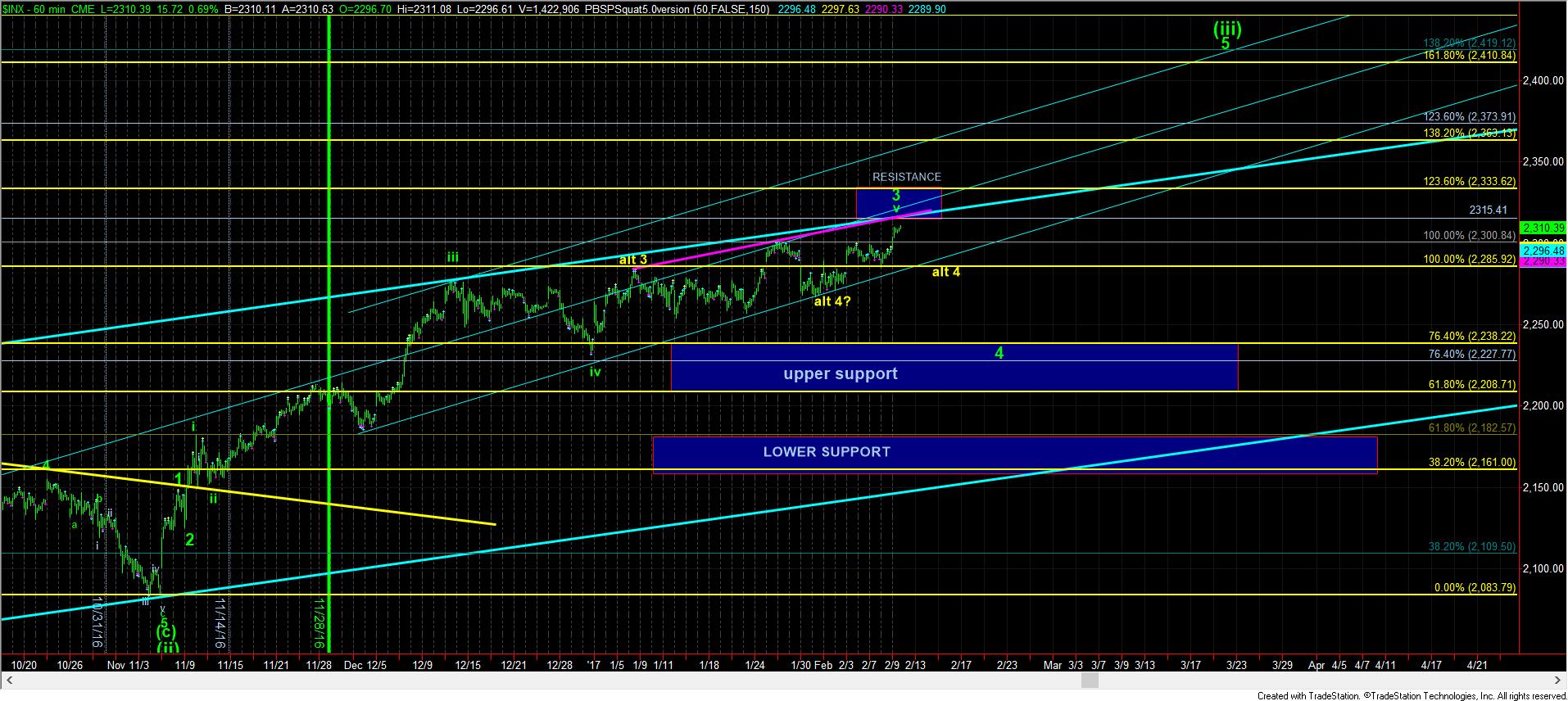
Task: Click the green wave '4' label in upper support
Action: point(999,353)
